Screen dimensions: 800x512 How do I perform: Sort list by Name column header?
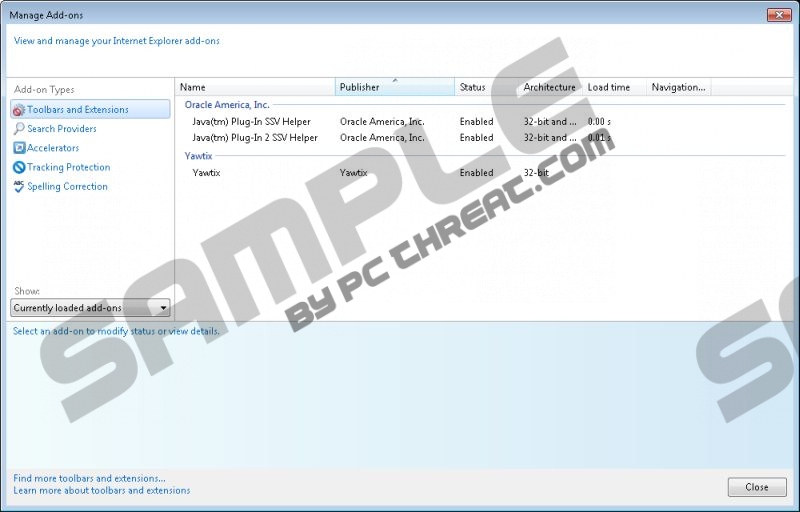coord(255,87)
